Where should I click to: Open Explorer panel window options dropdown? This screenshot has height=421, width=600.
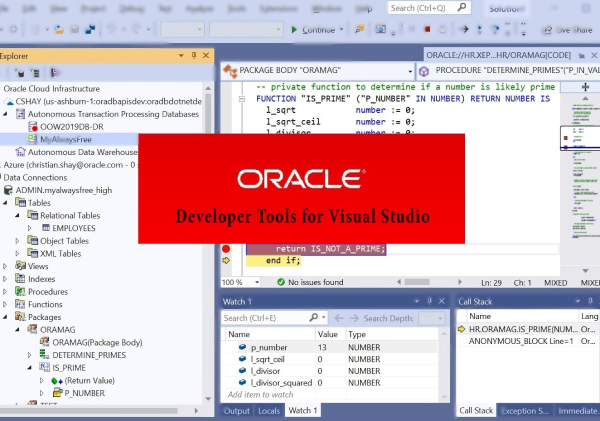tap(181, 56)
